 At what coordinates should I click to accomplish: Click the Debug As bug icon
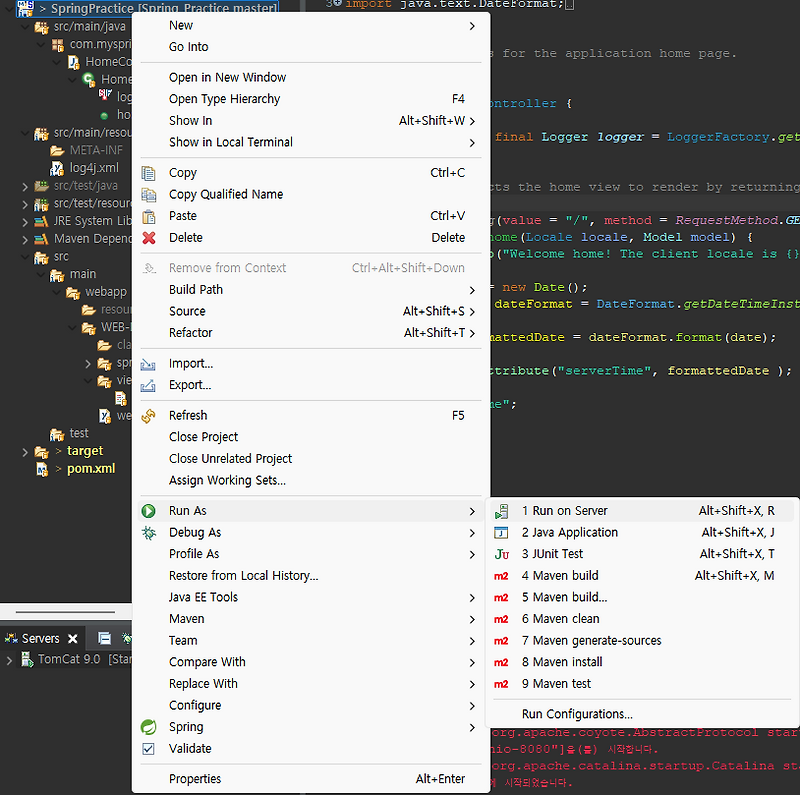pyautogui.click(x=148, y=533)
